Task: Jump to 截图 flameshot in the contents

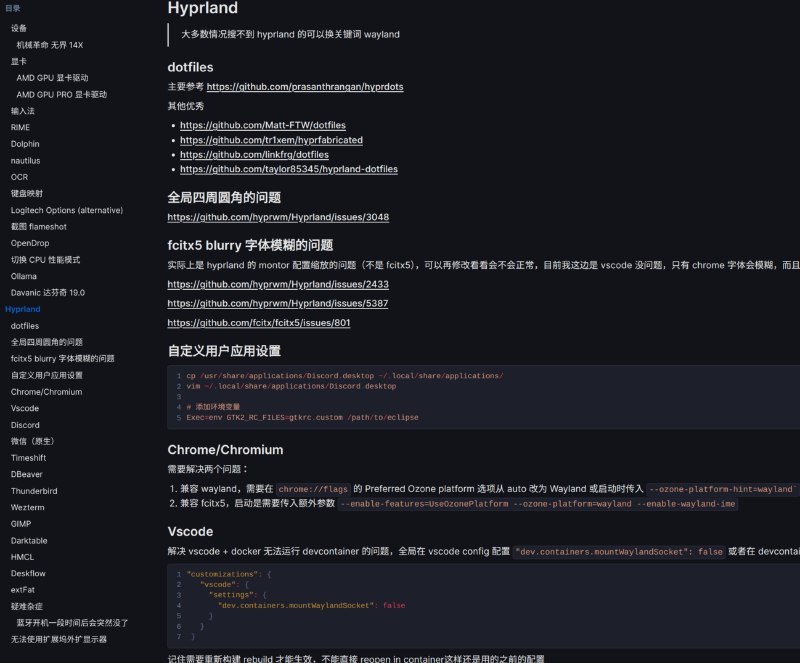Action: [39, 227]
